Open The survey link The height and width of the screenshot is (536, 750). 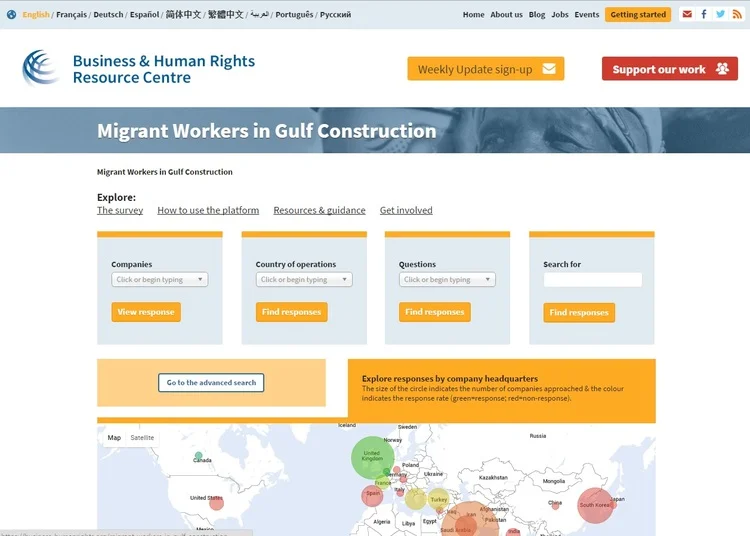coord(120,210)
